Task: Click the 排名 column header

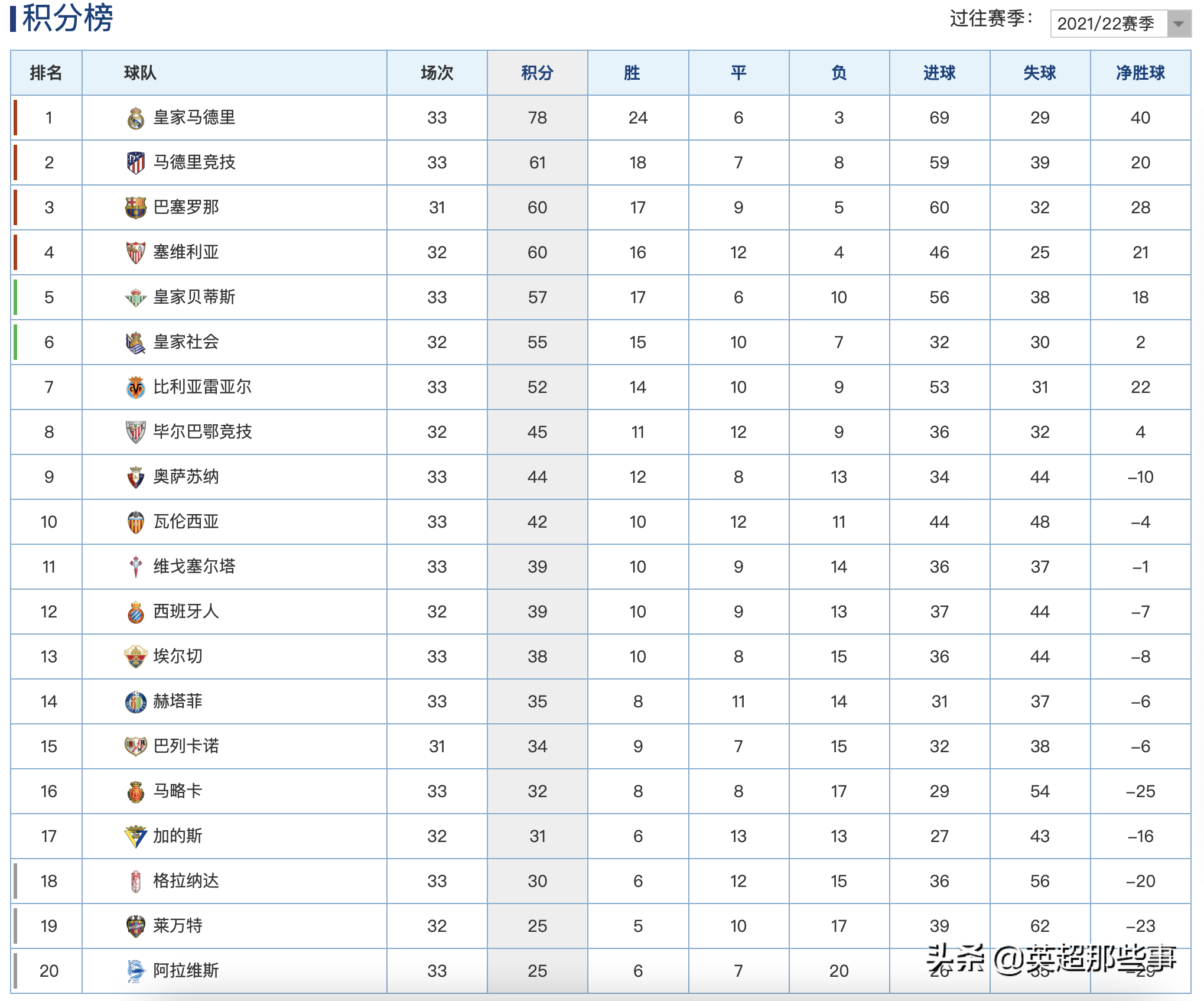Action: [46, 73]
